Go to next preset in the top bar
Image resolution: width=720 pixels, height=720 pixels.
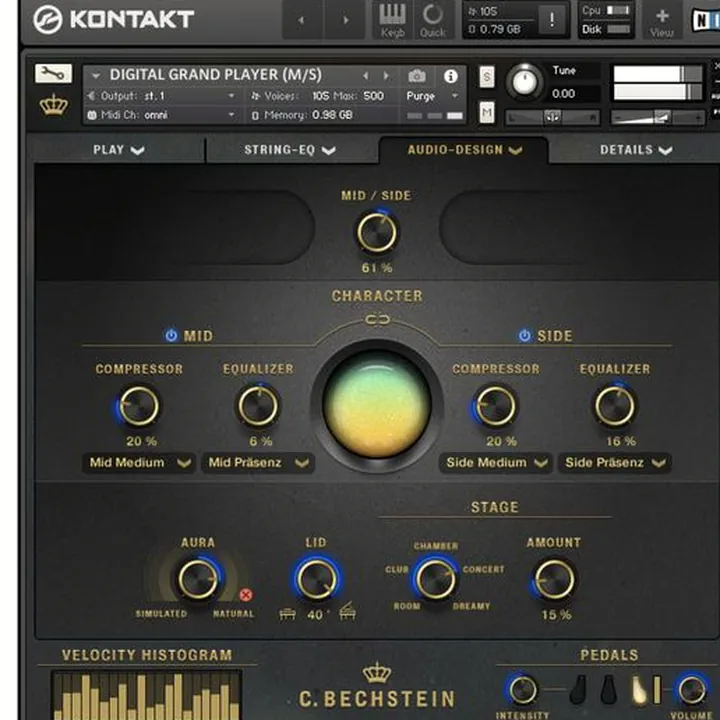(345, 20)
